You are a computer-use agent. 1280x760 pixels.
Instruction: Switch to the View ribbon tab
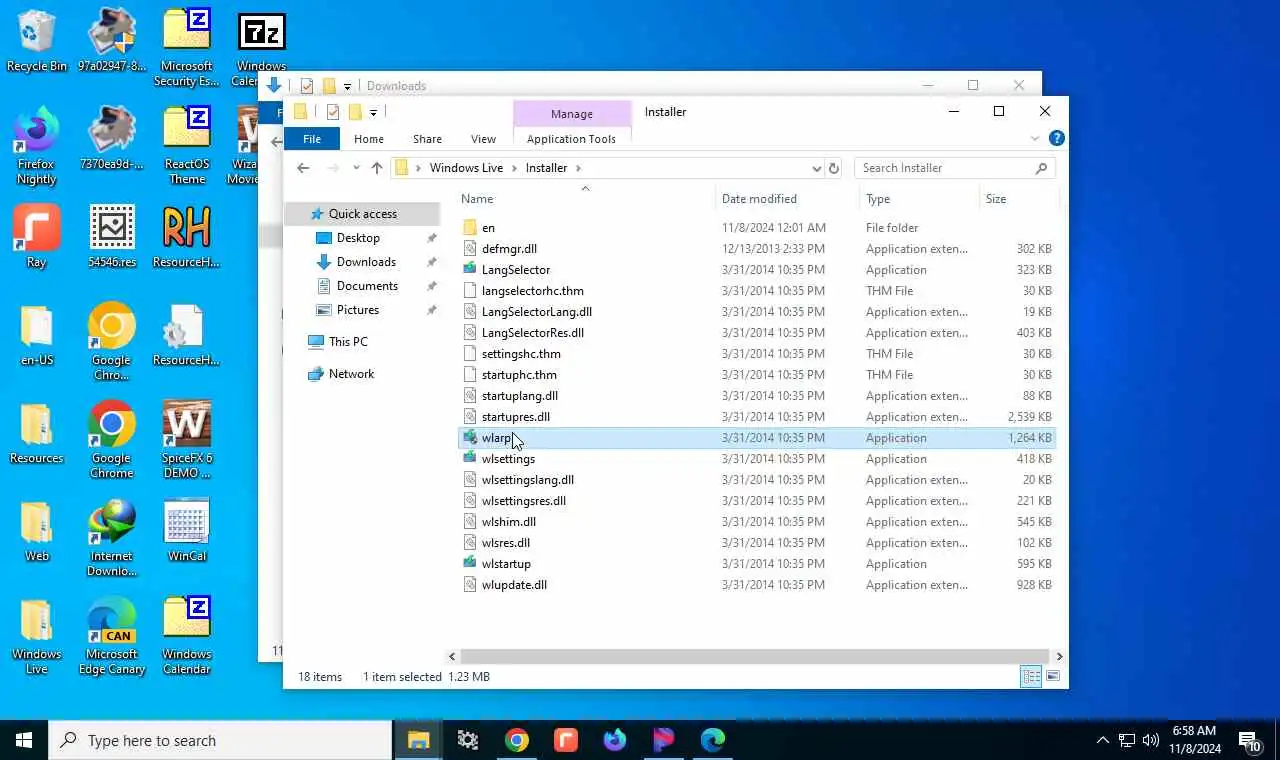483,139
